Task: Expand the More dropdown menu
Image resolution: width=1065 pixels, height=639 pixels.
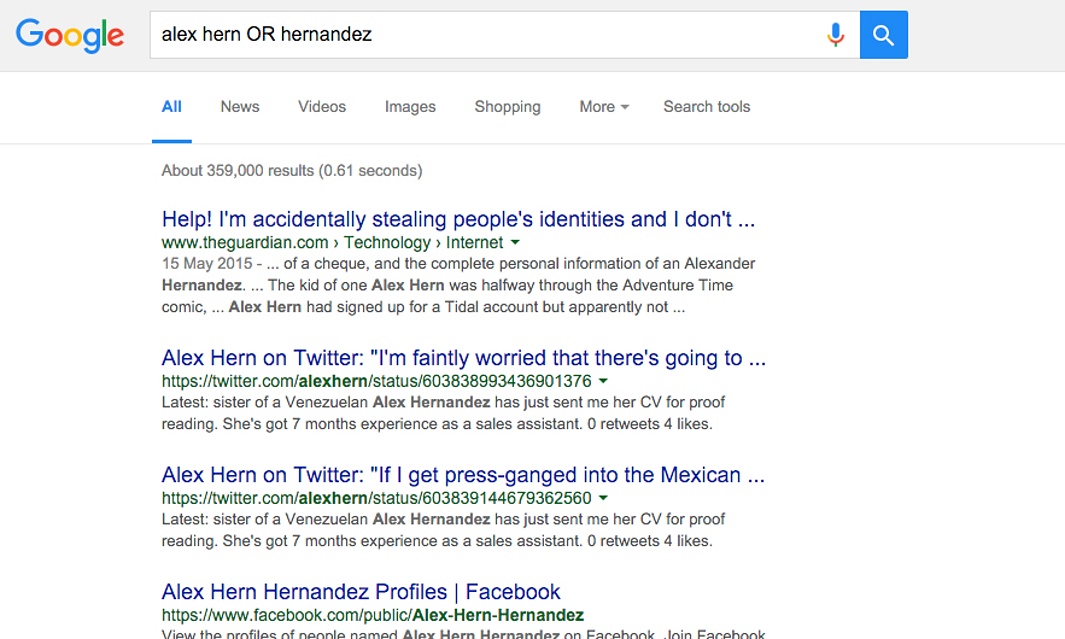Action: tap(604, 107)
